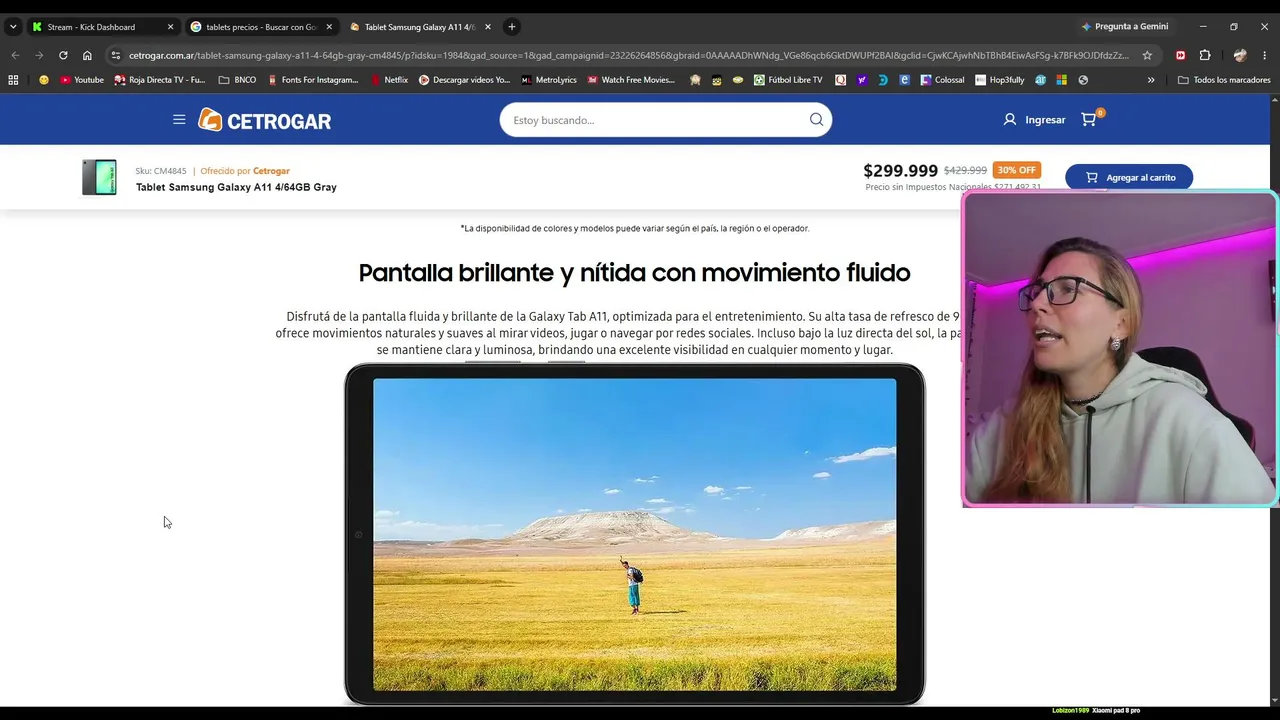1280x720 pixels.
Task: Add the tablet with 'Agregar al carrito'
Action: 1129,177
